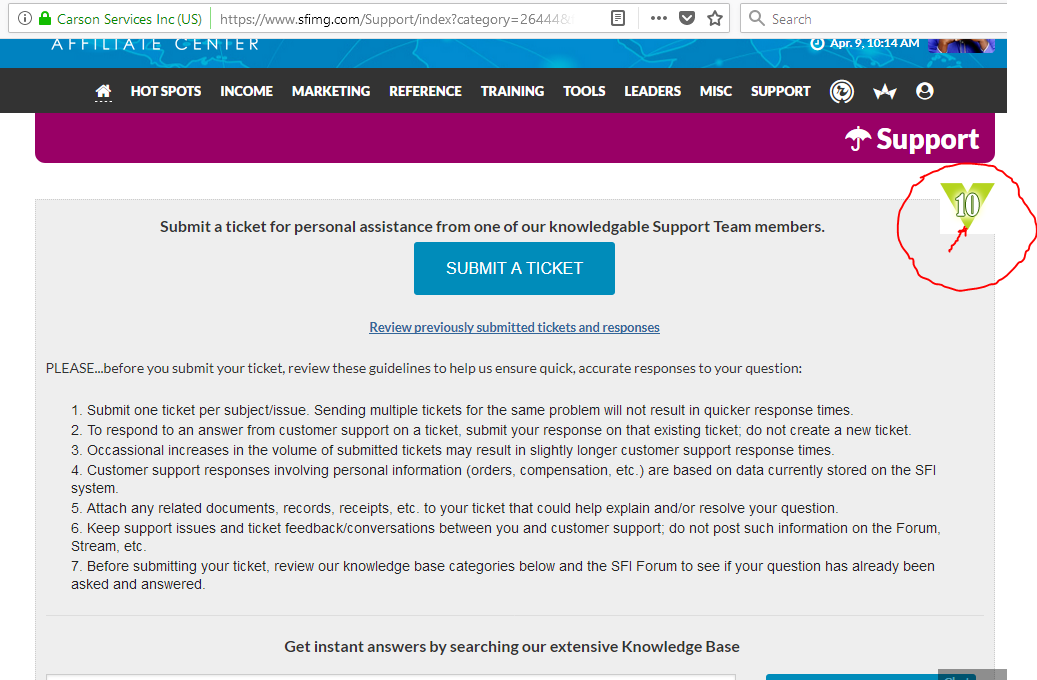
Task: Open Review previously submitted tickets and responses link
Action: pyautogui.click(x=515, y=327)
